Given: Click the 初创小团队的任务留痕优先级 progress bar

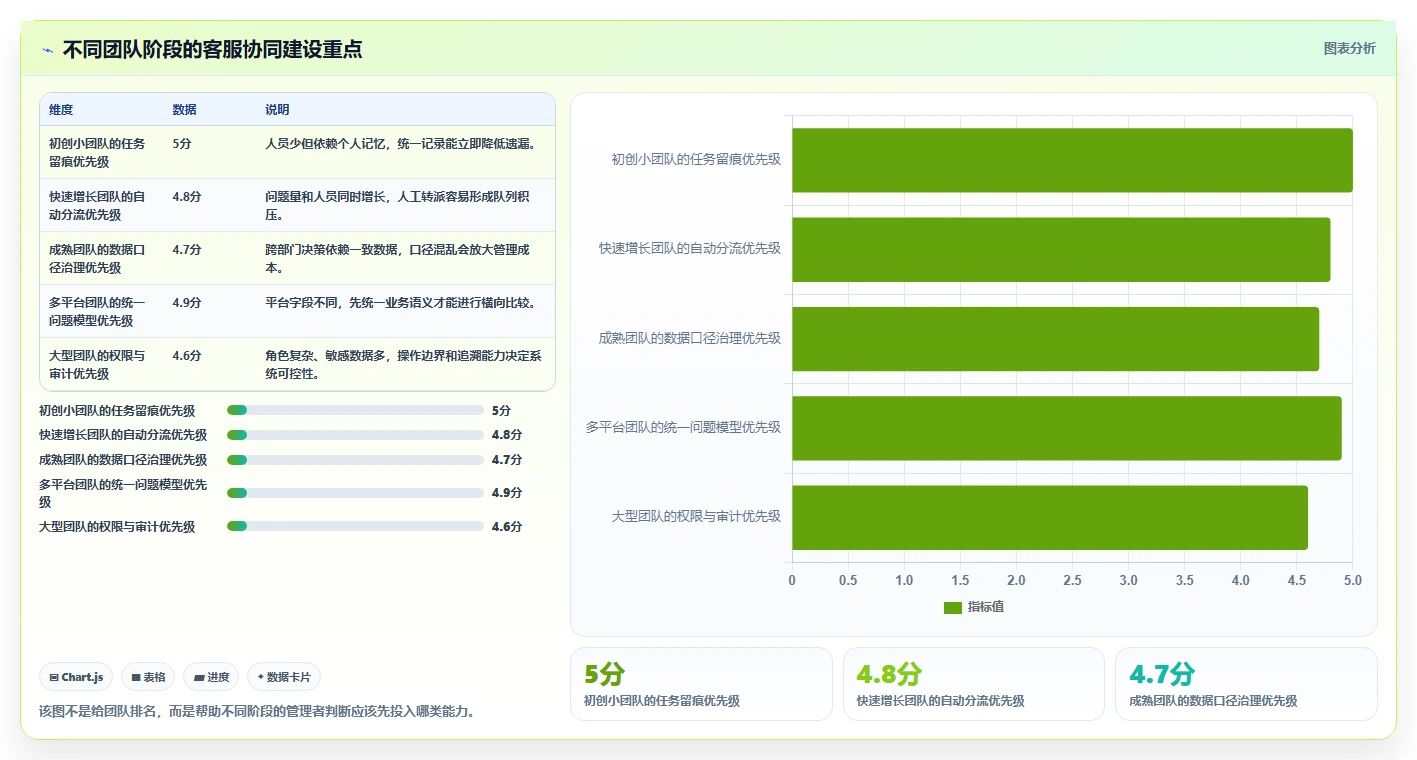Looking at the screenshot, I should click(x=355, y=410).
